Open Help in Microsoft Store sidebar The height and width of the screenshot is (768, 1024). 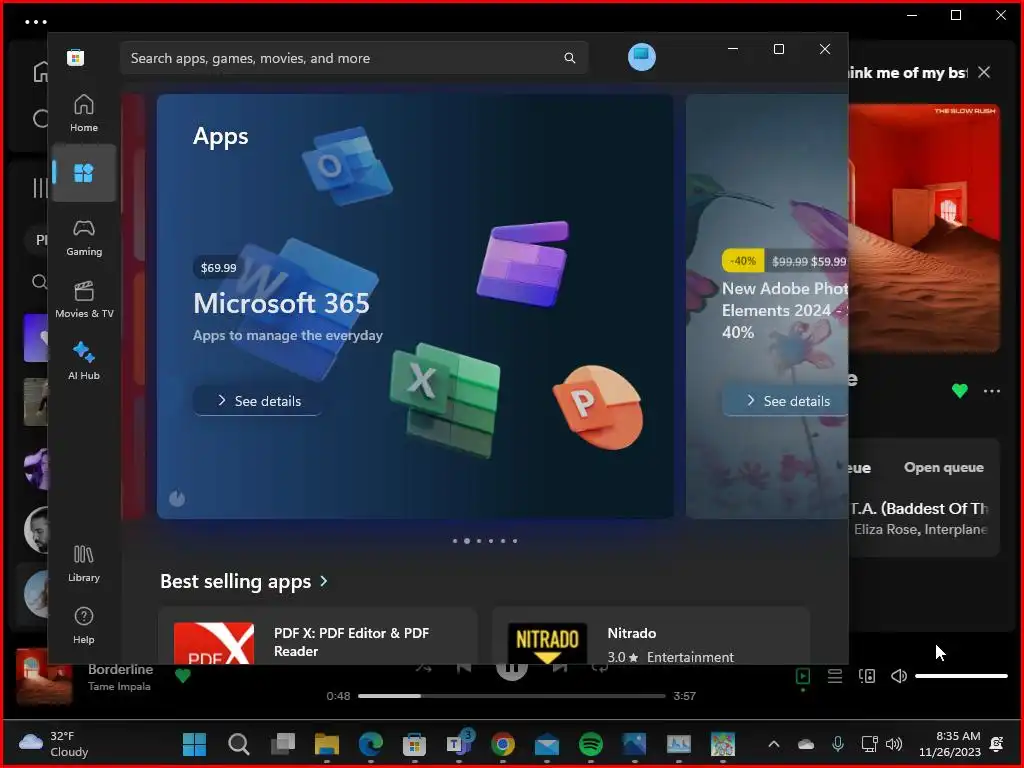point(84,625)
